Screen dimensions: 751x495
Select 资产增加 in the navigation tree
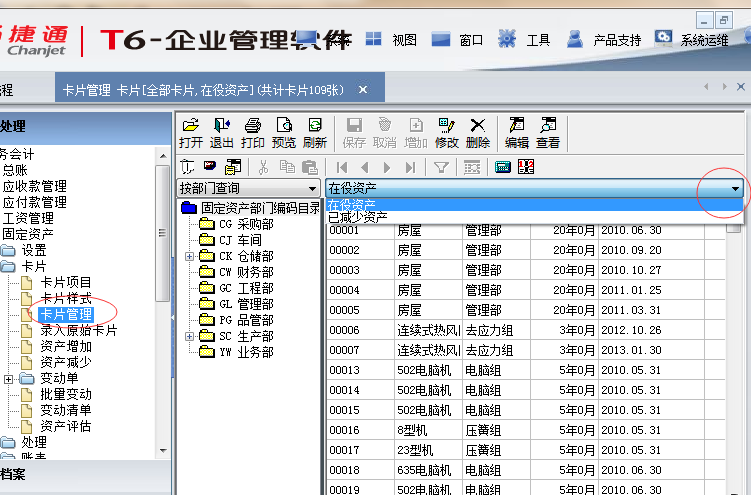point(66,347)
